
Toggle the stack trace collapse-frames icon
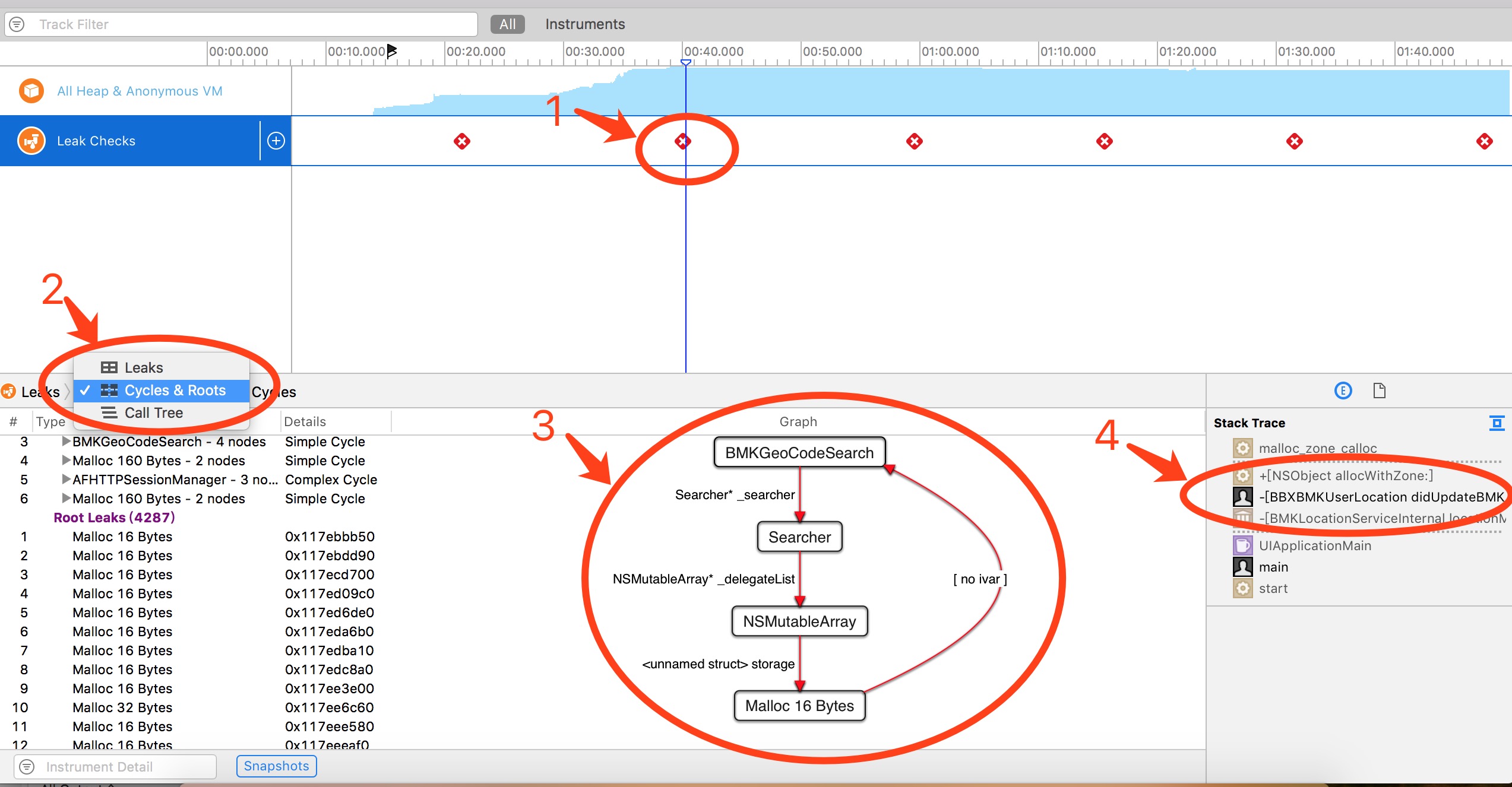pos(1497,423)
